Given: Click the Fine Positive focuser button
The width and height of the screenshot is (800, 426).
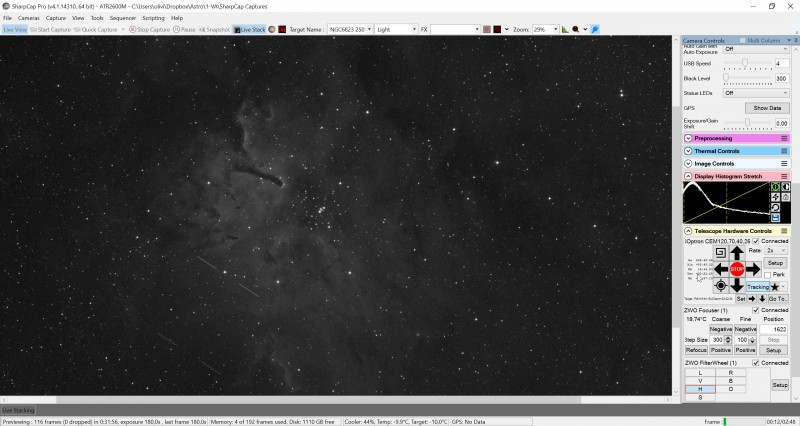Looking at the screenshot, I should 745,350.
